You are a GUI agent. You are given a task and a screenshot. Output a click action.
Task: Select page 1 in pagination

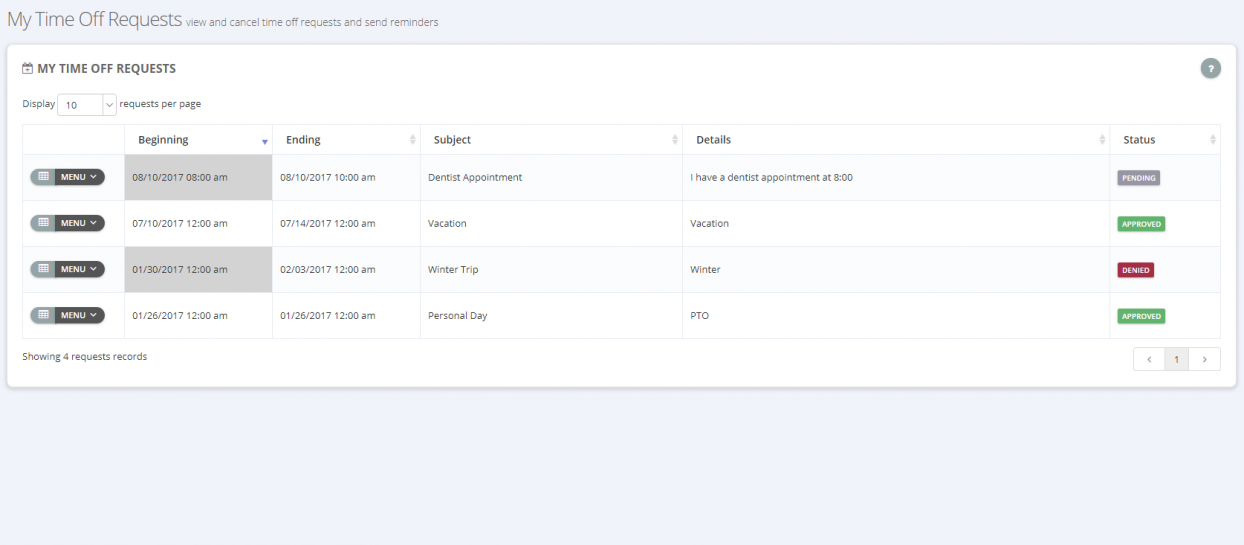[x=1177, y=359]
